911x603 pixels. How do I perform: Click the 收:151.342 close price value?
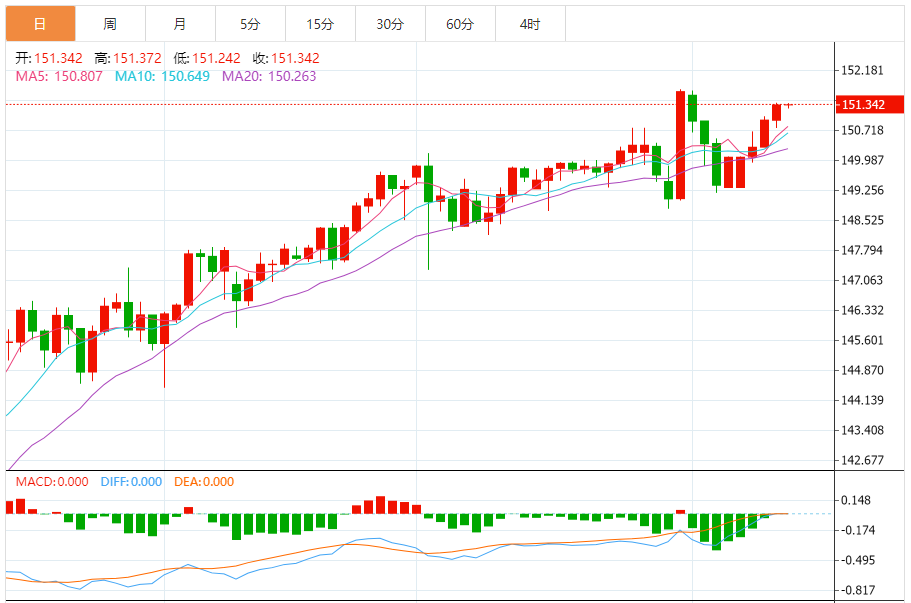click(x=286, y=58)
